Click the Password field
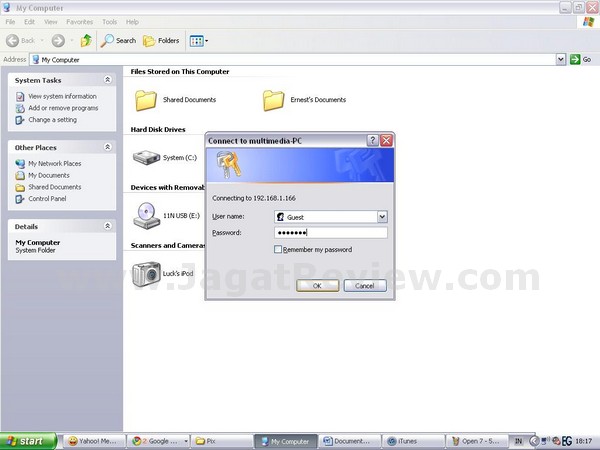Screen dimensions: 600x450 331,233
